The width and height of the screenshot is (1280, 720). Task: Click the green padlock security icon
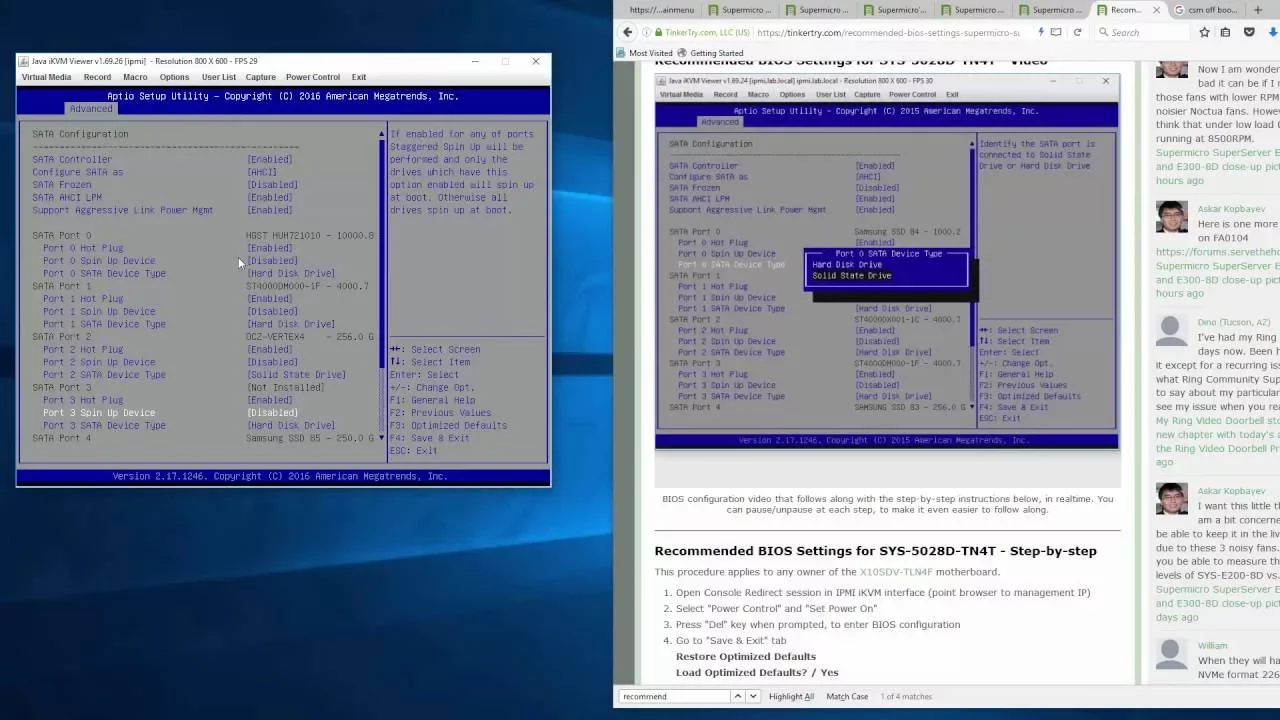point(657,32)
